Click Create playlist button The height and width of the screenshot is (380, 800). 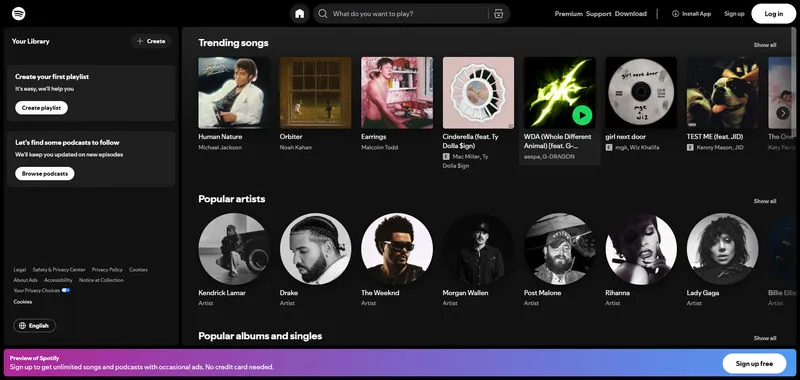(41, 108)
